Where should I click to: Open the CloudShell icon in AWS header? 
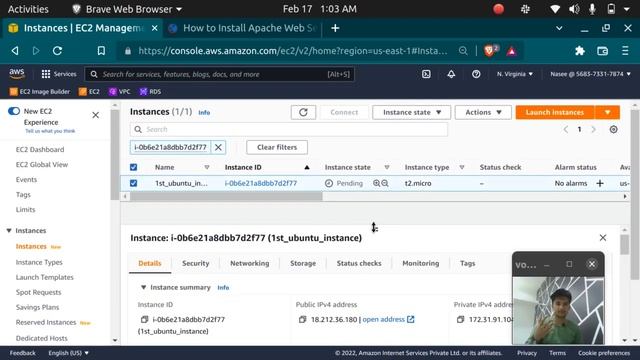426,74
